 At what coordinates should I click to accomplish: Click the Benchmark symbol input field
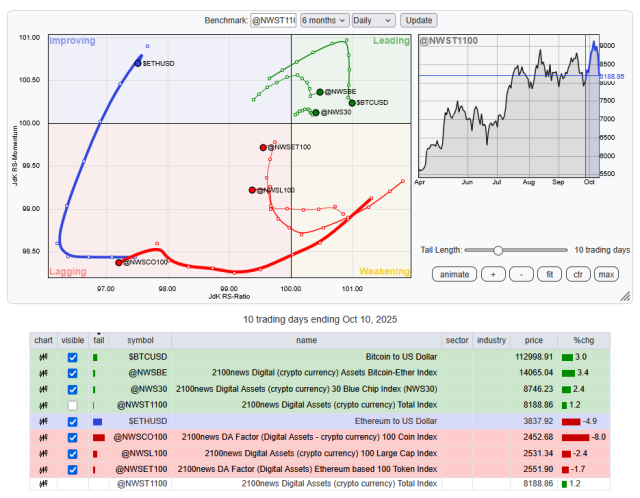[x=273, y=20]
